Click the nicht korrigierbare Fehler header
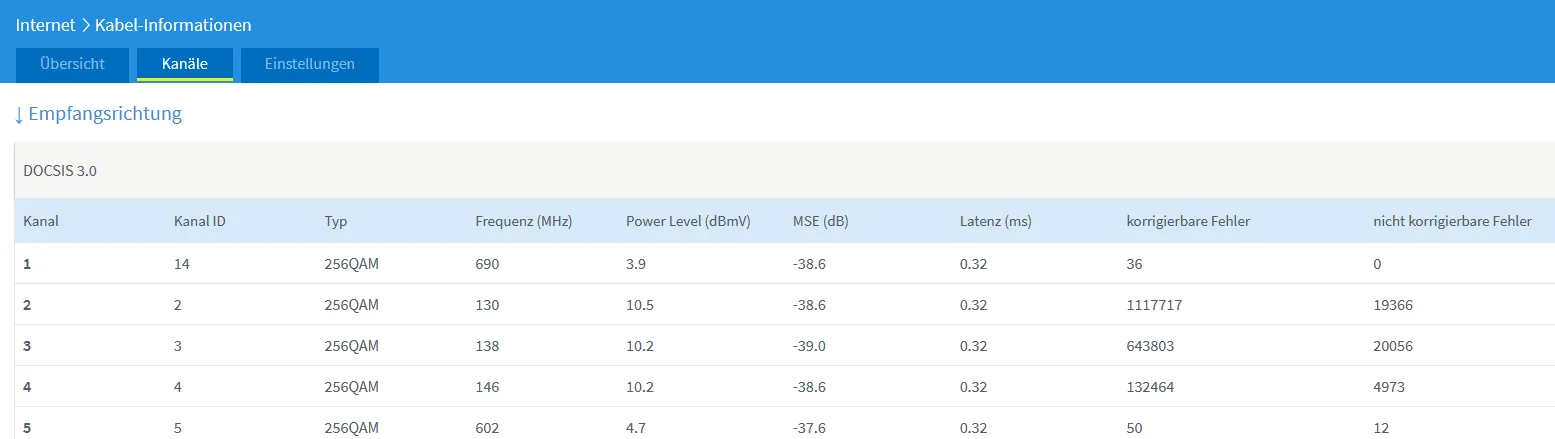The image size is (1555, 439). point(1452,221)
